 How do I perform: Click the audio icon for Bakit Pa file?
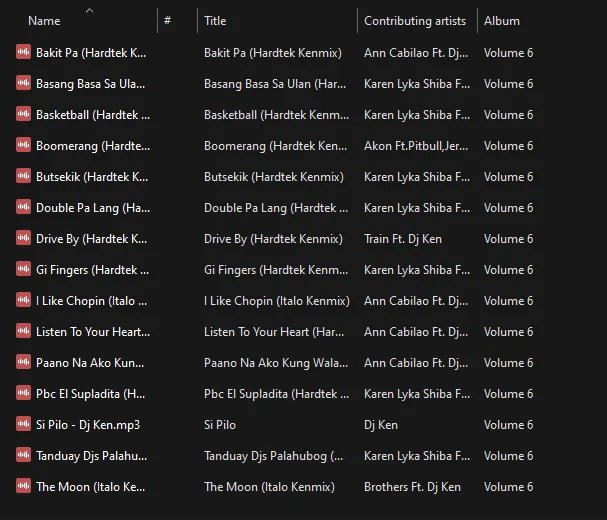pyautogui.click(x=24, y=52)
